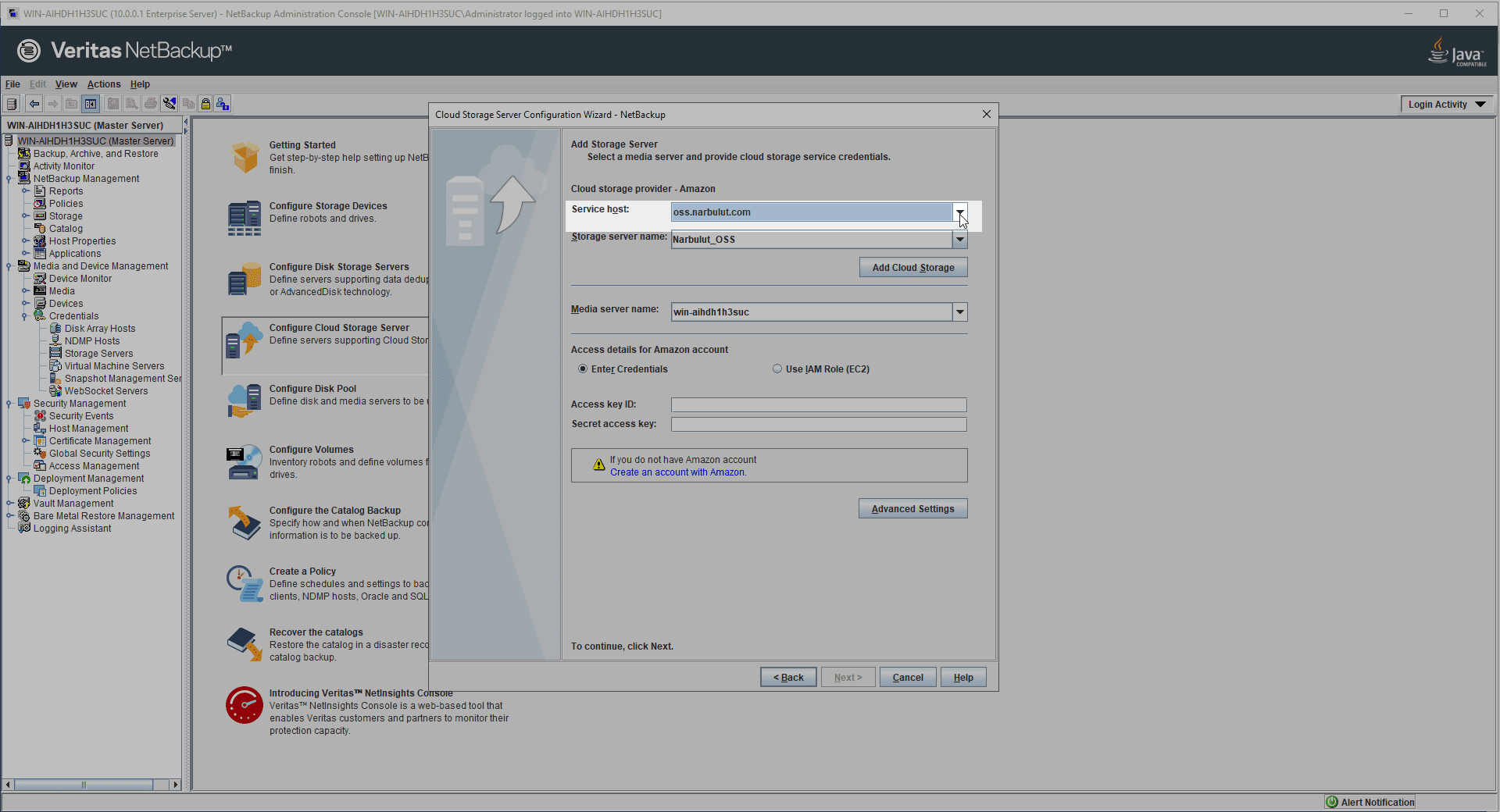Toggle the tree pane show/hide toolbar icon
Image resolution: width=1500 pixels, height=812 pixels.
(x=91, y=104)
